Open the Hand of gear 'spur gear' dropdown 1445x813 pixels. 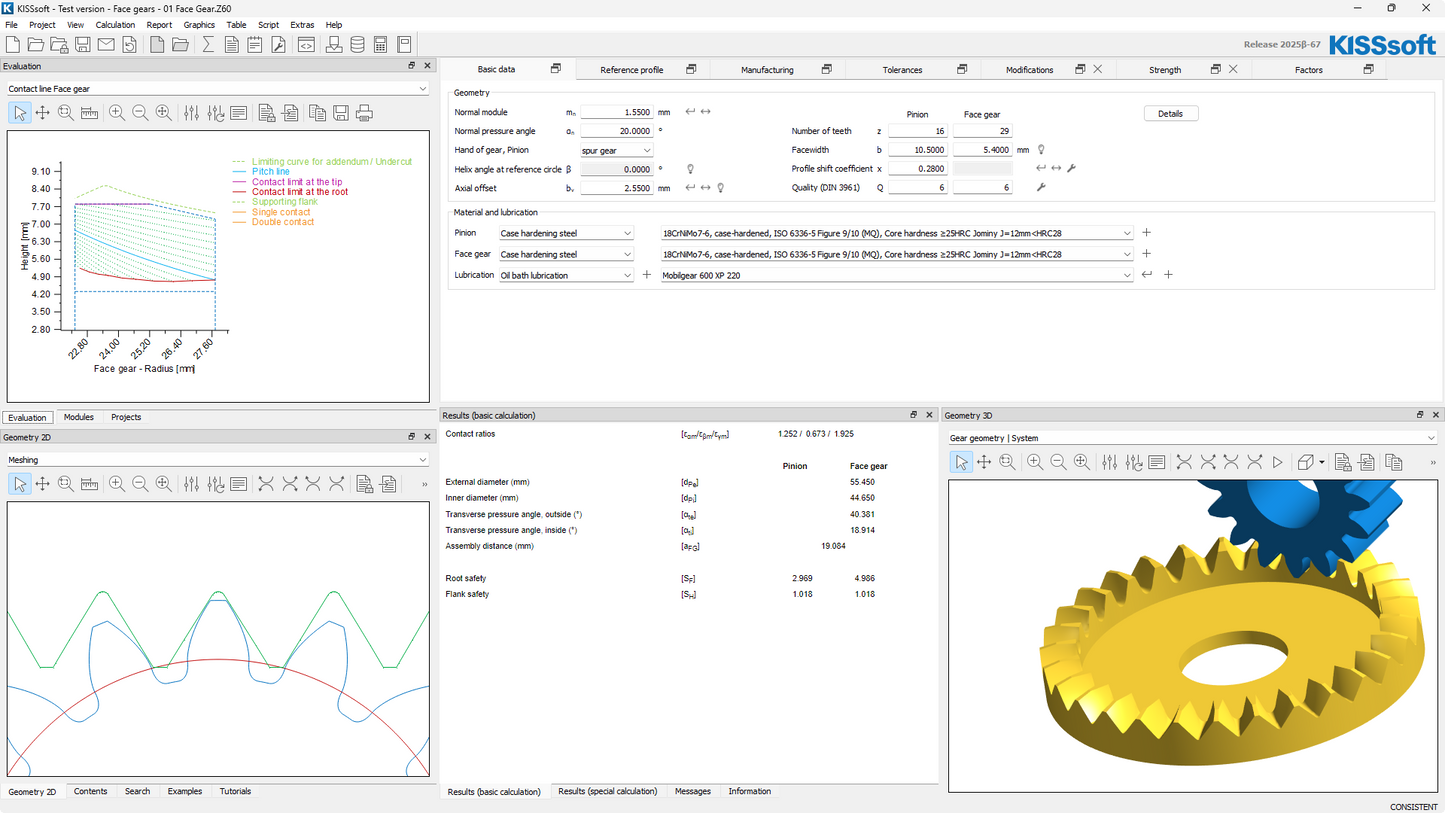pyautogui.click(x=617, y=150)
